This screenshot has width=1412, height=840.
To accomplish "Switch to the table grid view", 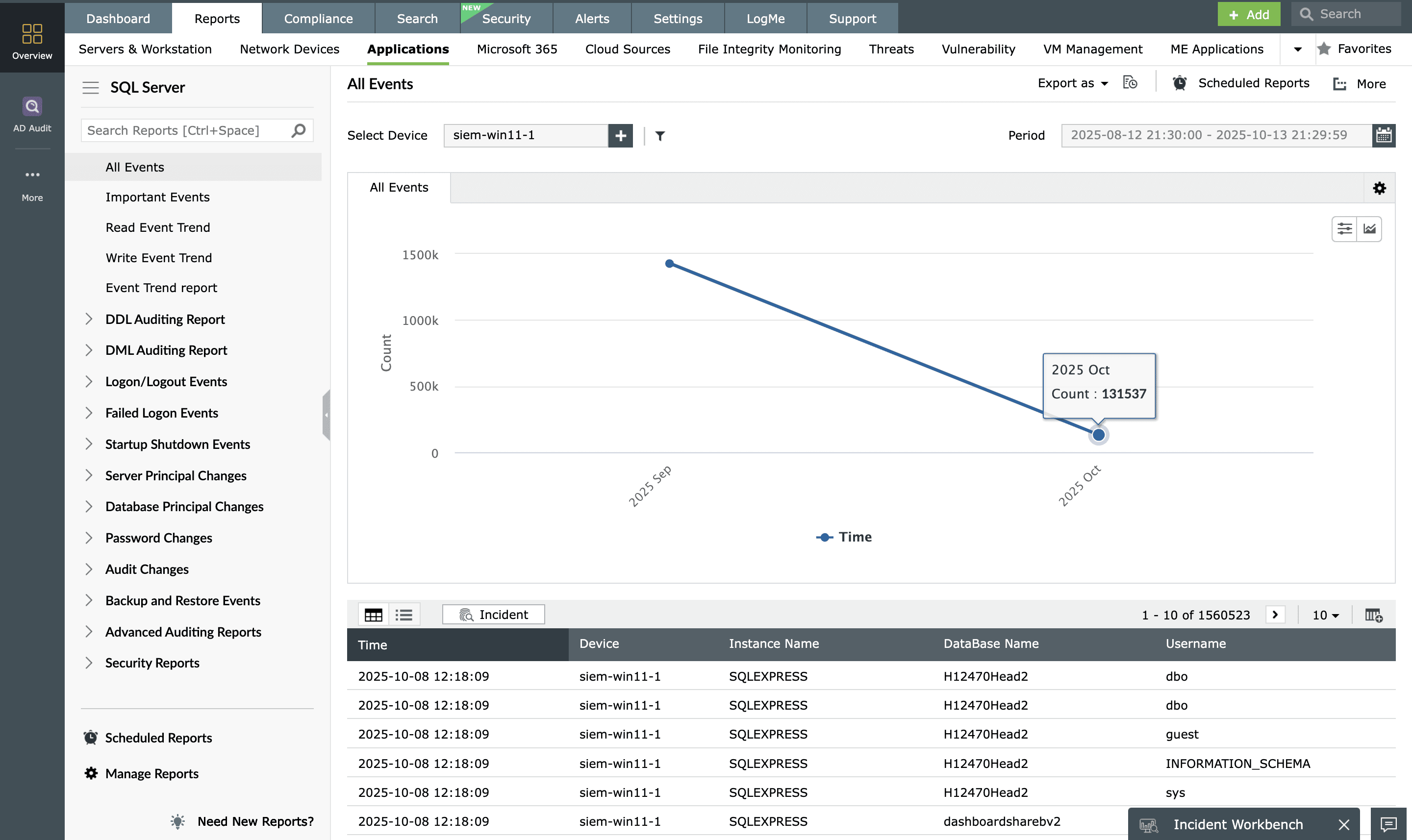I will pos(374,615).
